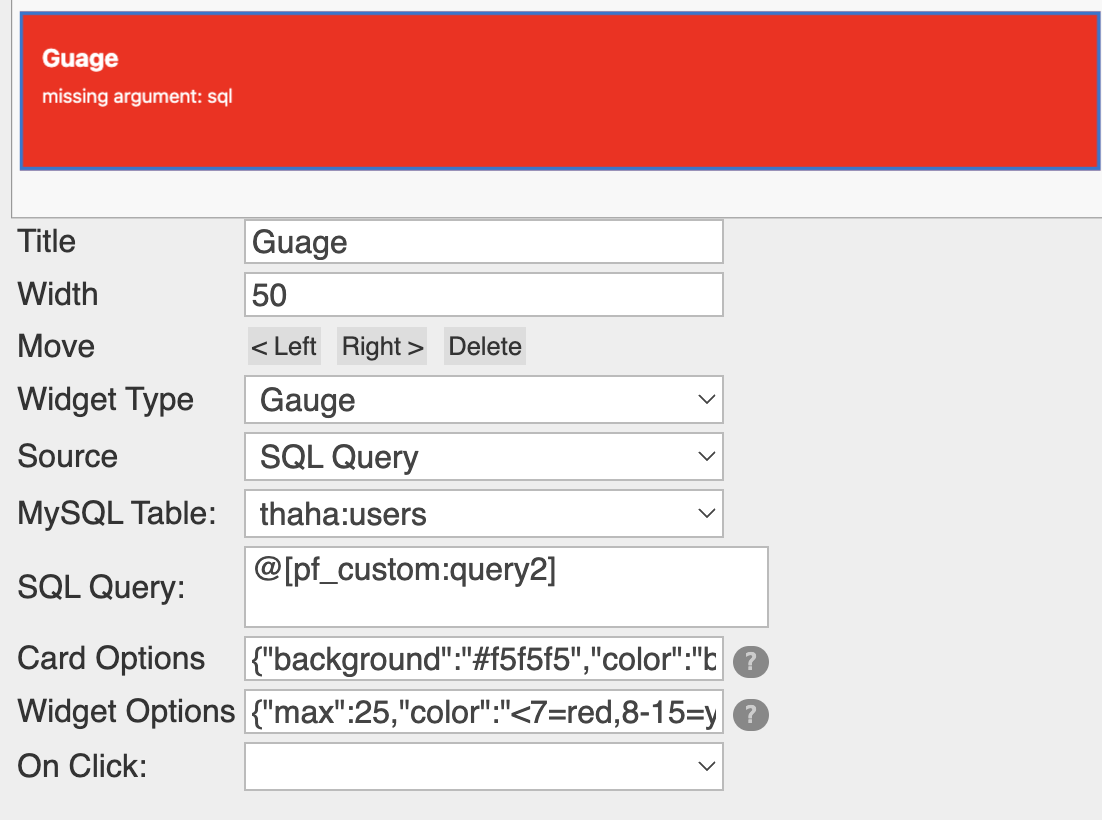The height and width of the screenshot is (820, 1102).
Task: Open the MySQL Table dropdown showing thaha:users
Action: point(483,514)
